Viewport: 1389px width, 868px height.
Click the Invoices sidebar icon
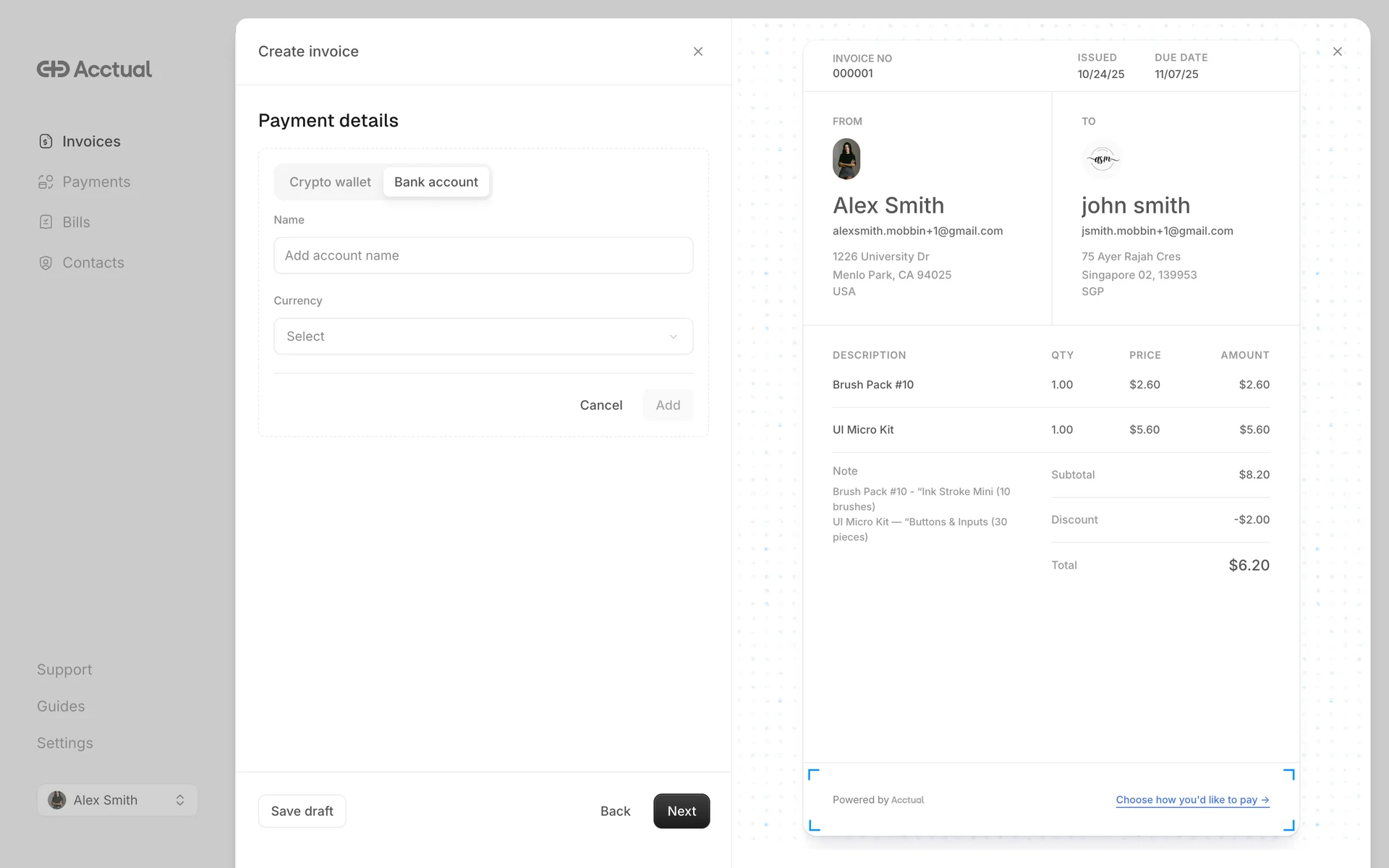[46, 141]
